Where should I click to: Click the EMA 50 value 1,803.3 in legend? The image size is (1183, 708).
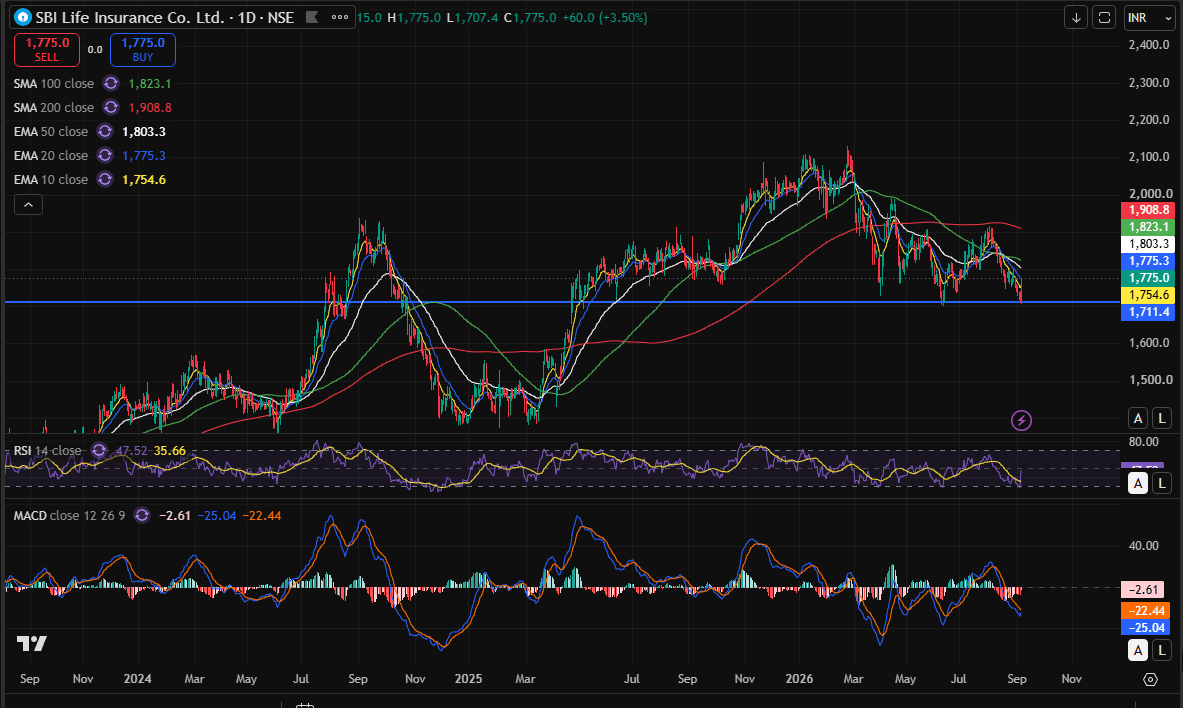click(143, 132)
